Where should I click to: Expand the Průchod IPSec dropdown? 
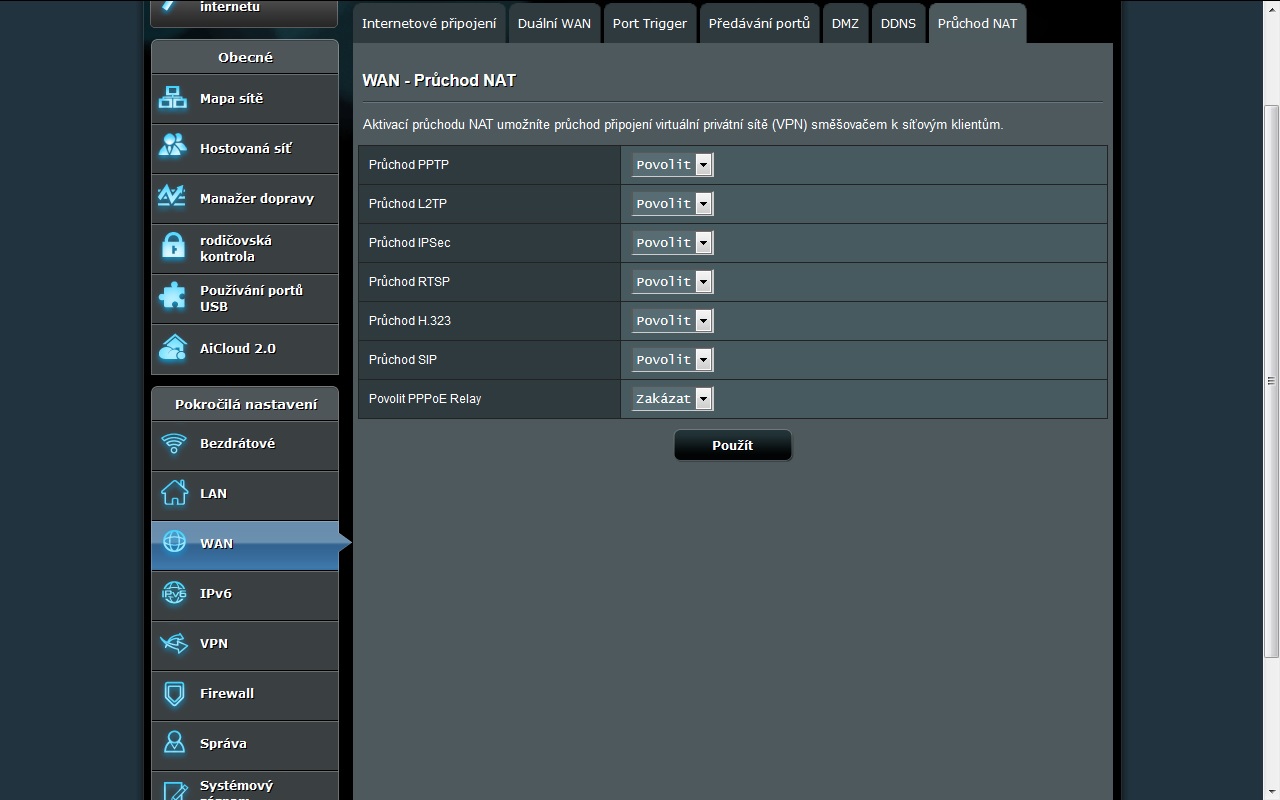[x=672, y=243]
